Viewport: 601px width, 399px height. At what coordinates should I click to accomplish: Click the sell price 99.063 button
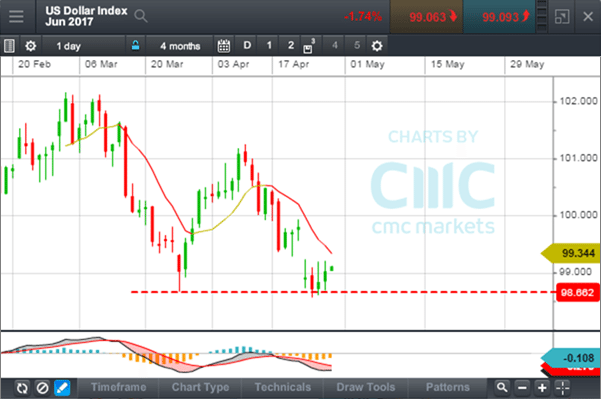(427, 16)
